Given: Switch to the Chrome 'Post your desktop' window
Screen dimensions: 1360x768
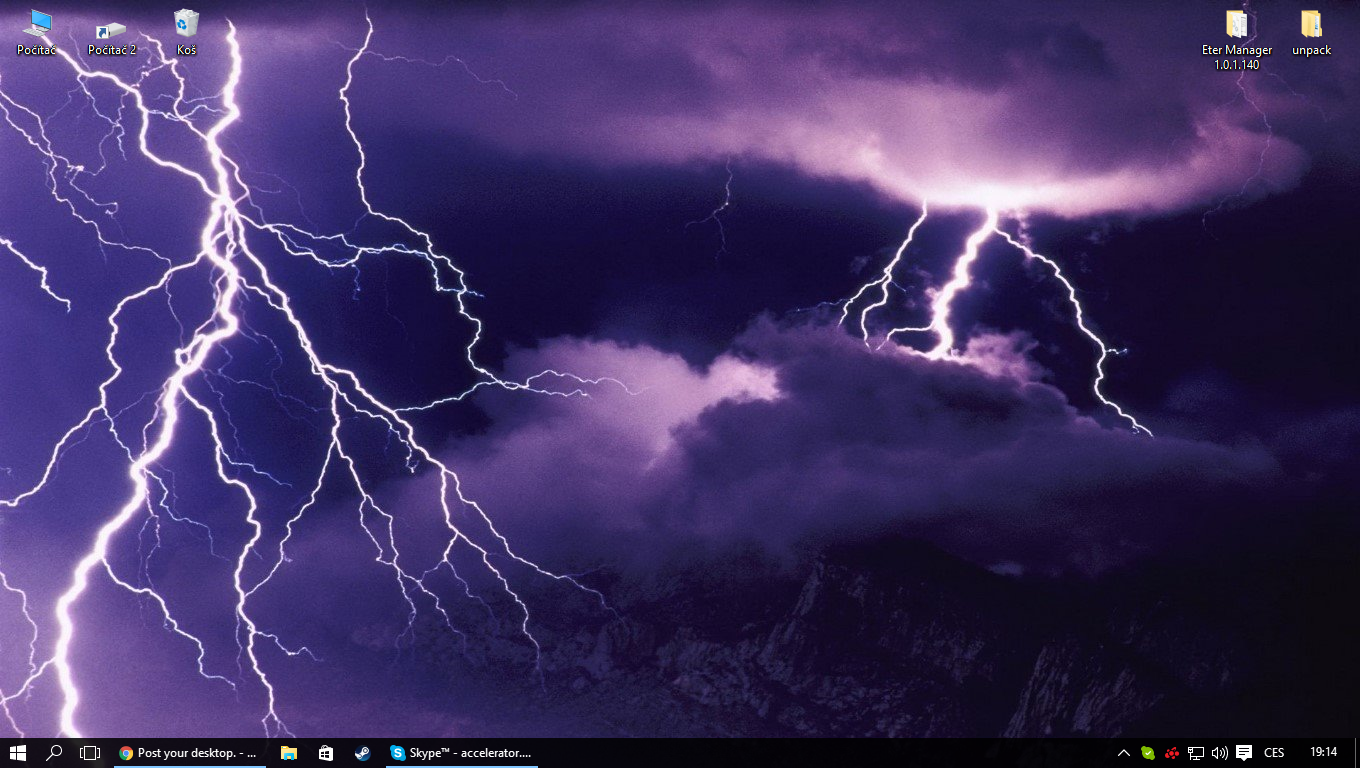Looking at the screenshot, I should pyautogui.click(x=188, y=753).
